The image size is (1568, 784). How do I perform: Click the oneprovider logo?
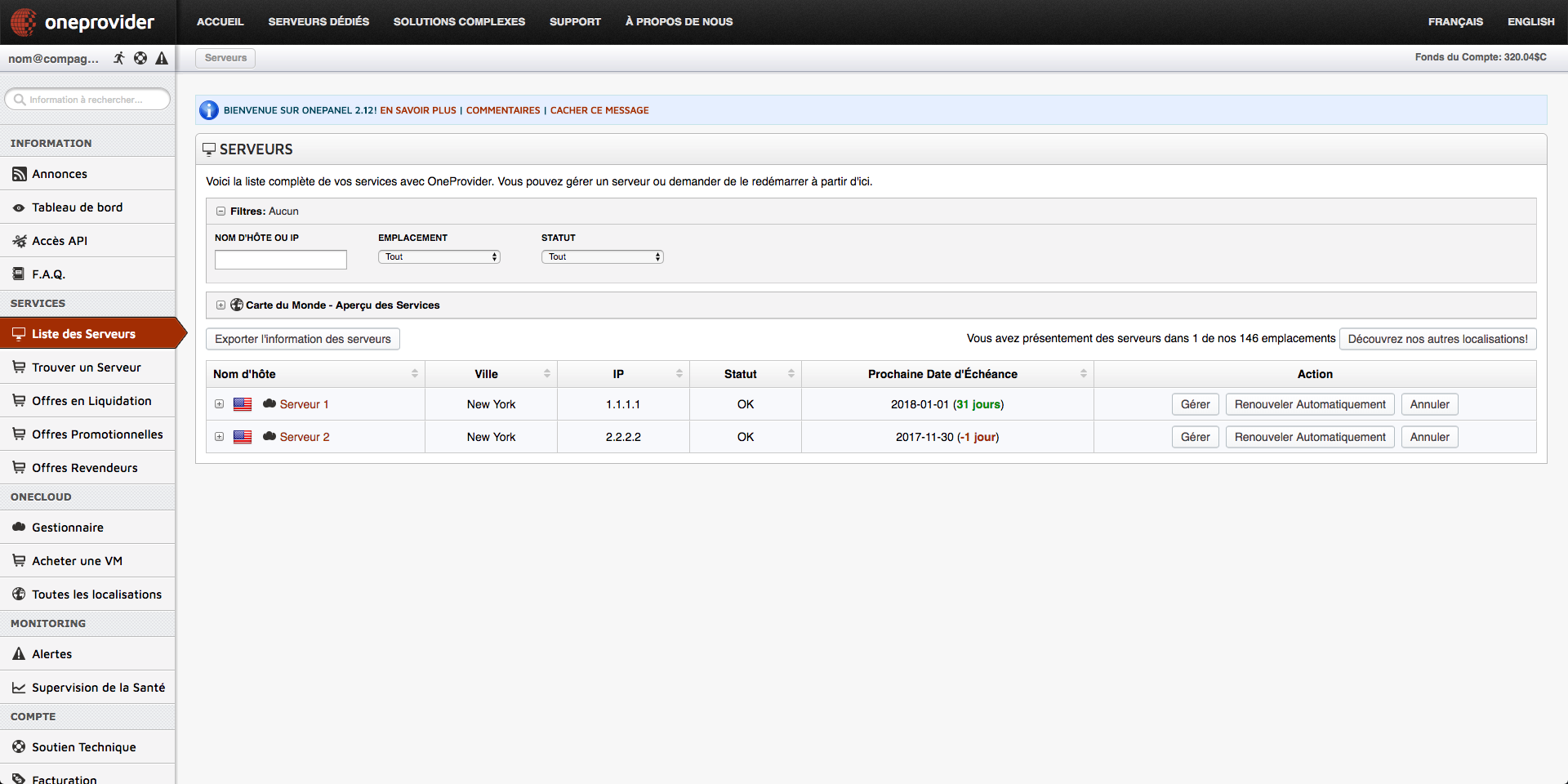pos(82,22)
